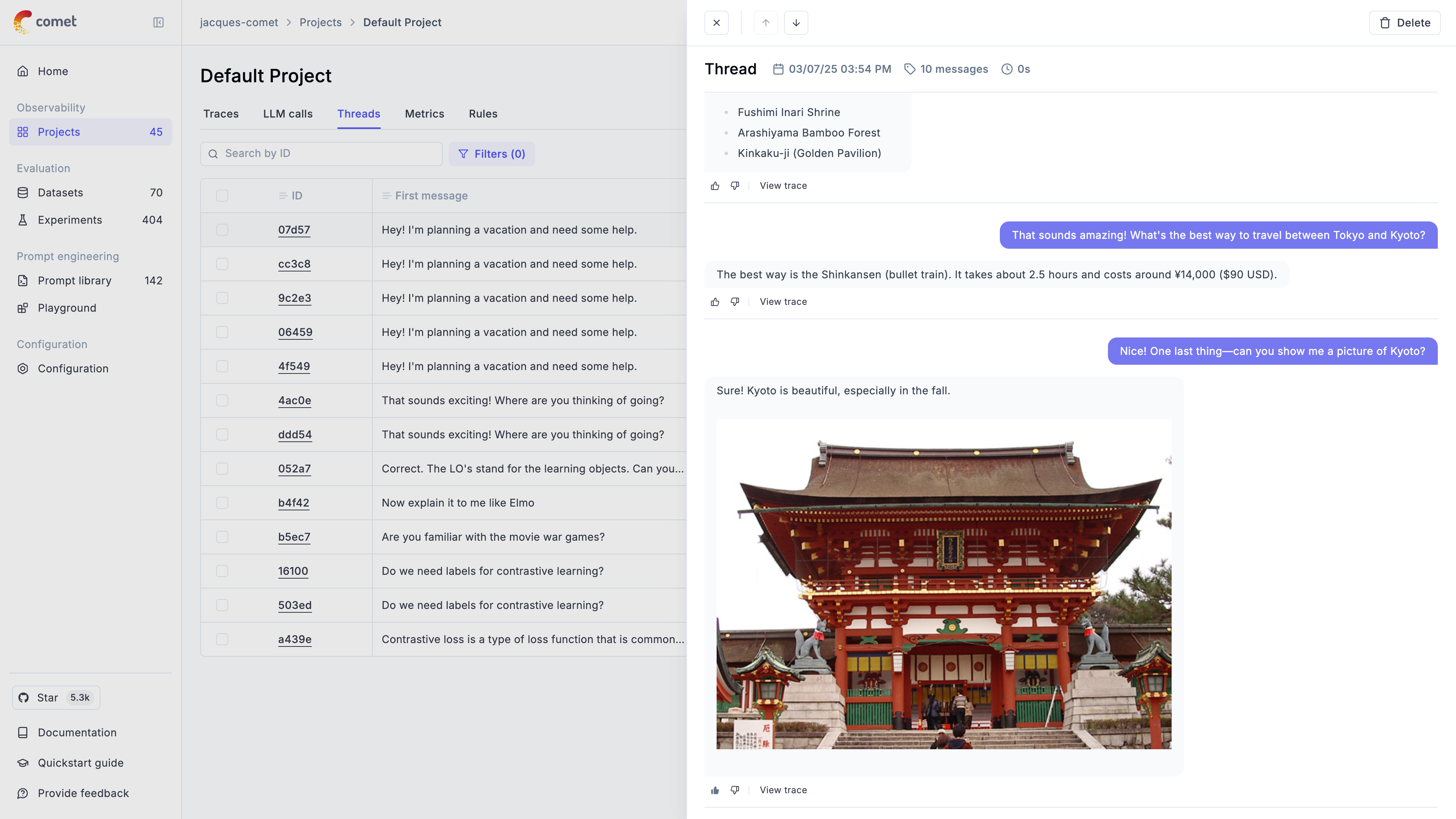Go to next thread with down arrow

point(796,23)
